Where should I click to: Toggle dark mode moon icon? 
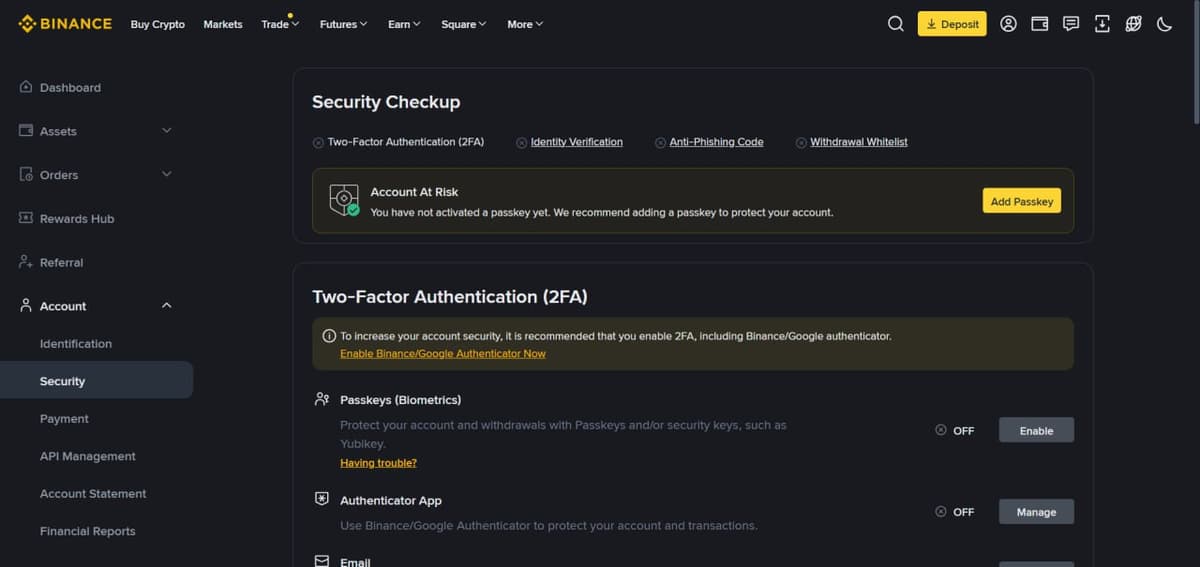[1164, 24]
